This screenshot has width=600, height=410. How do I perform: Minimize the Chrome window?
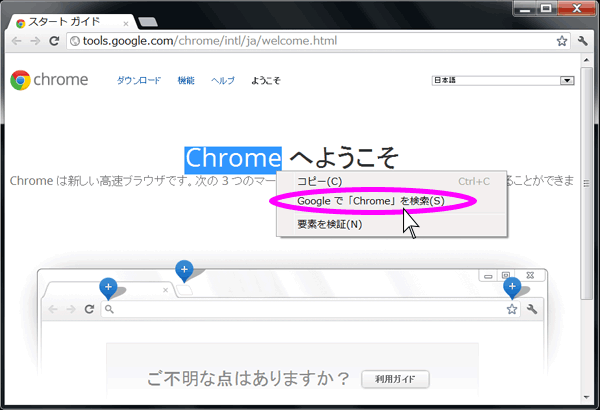coord(525,8)
